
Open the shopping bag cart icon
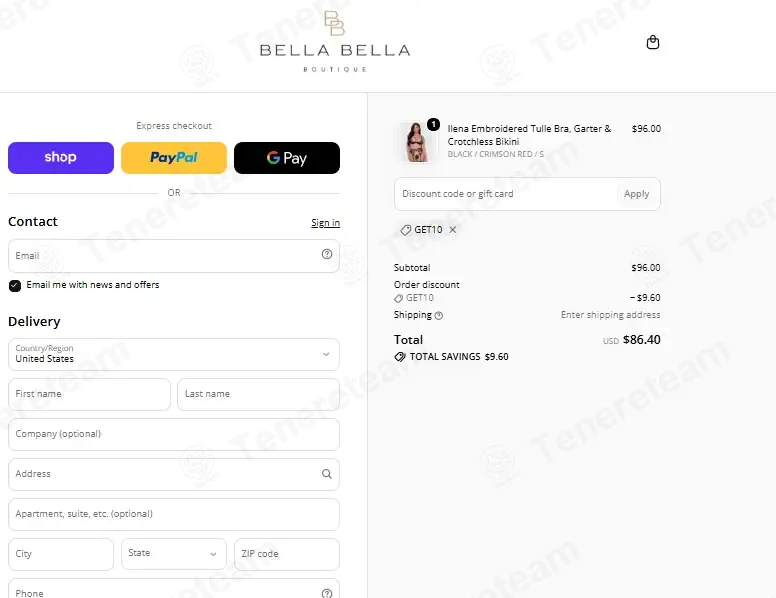tap(653, 43)
